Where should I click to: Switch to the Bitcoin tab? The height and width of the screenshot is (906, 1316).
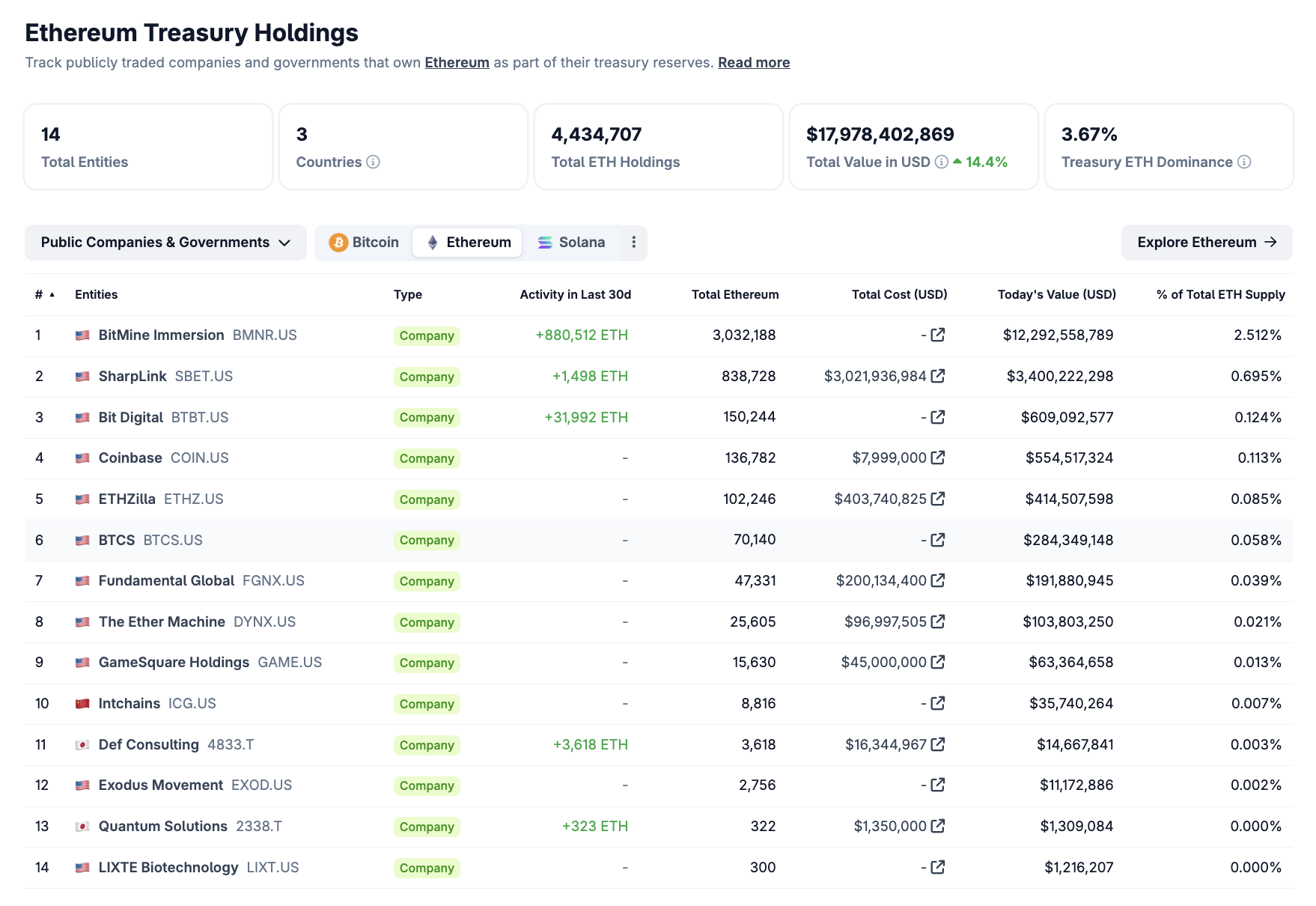[x=365, y=243]
